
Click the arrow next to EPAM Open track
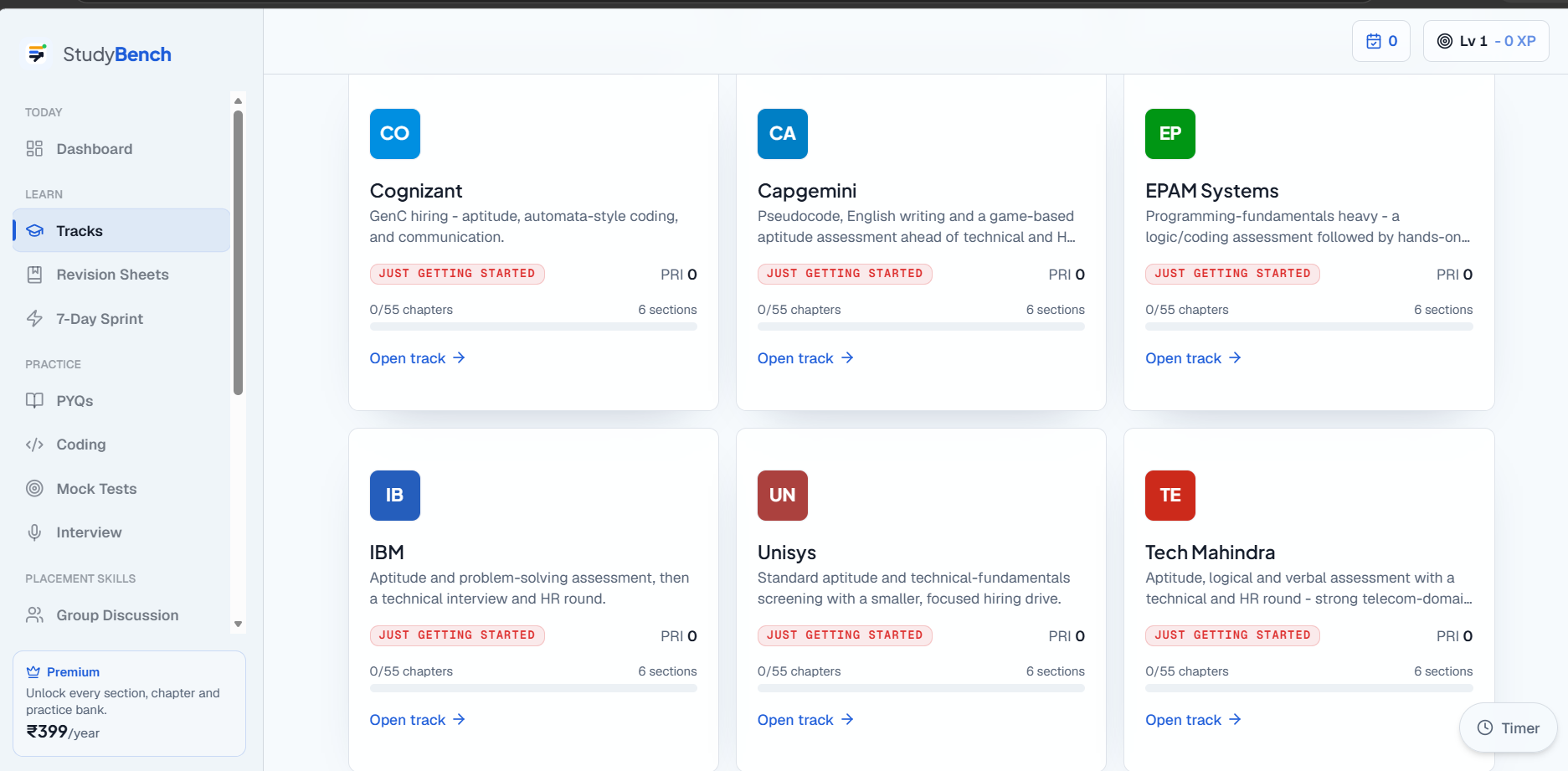(x=1235, y=358)
